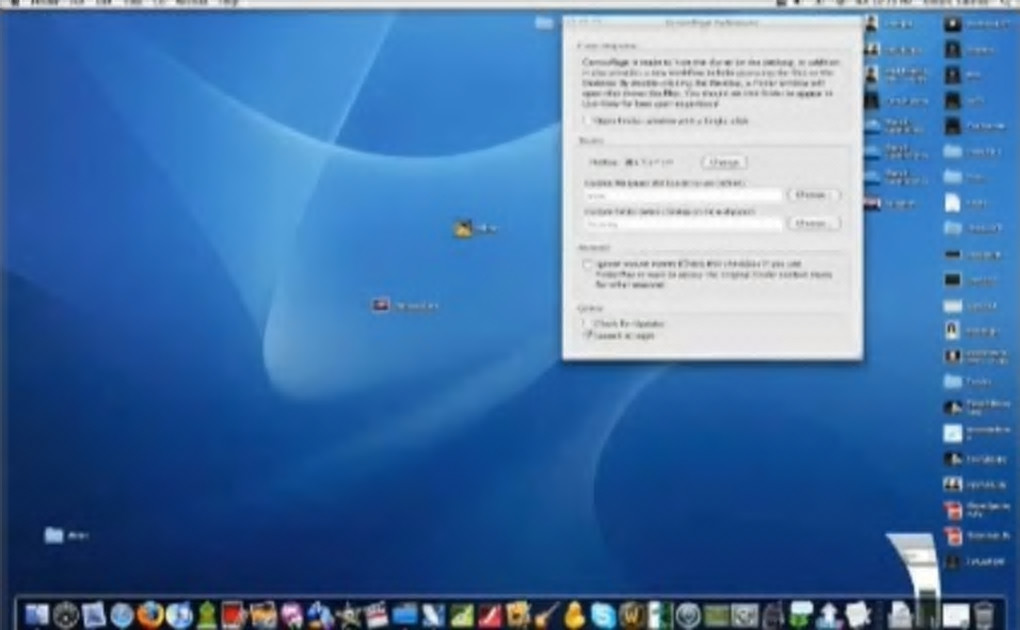Image resolution: width=1020 pixels, height=630 pixels.
Task: Open Dashboard from the Dock
Action: click(x=65, y=614)
